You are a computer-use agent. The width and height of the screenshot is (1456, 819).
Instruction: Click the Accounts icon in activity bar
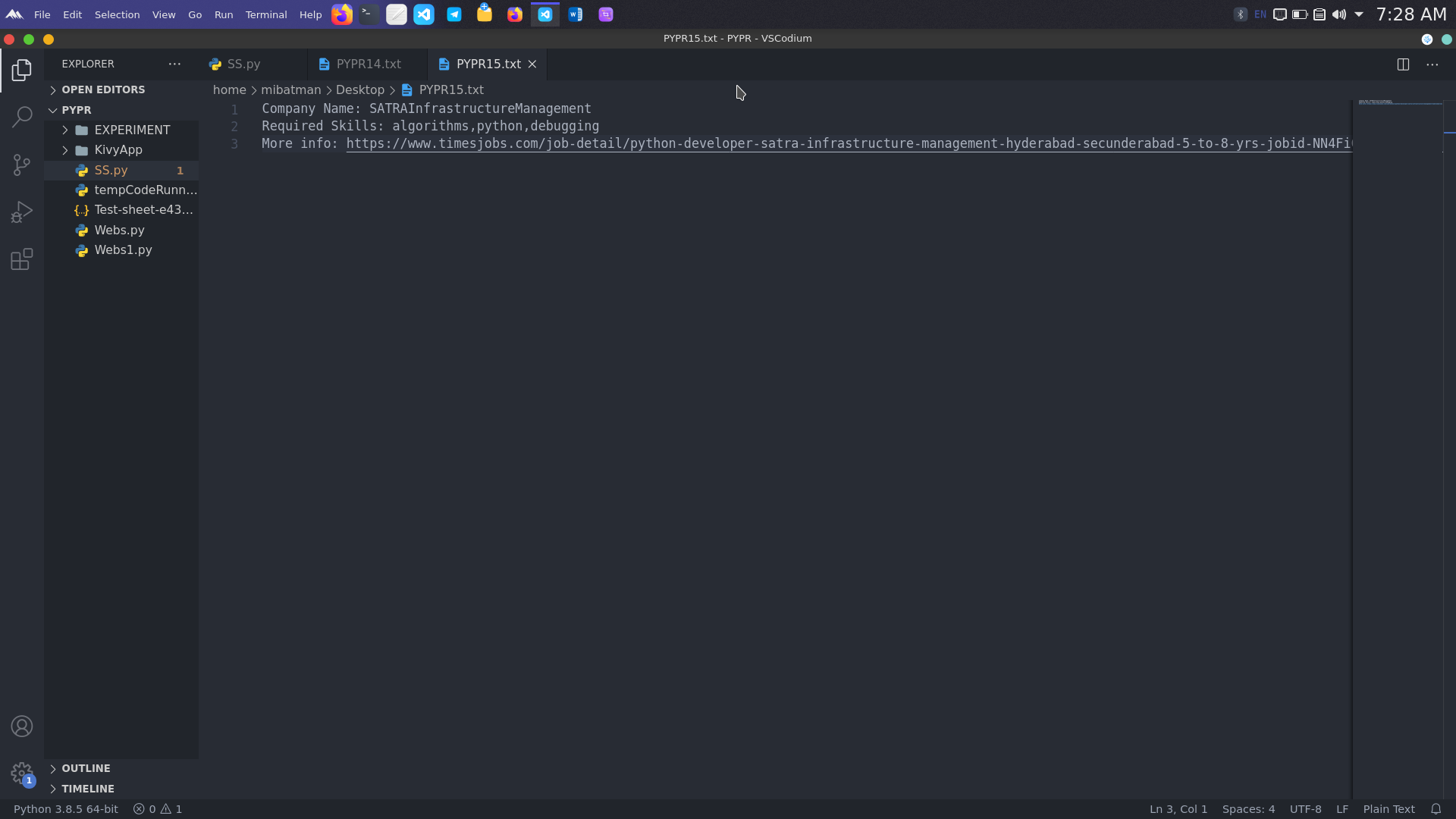(x=22, y=726)
